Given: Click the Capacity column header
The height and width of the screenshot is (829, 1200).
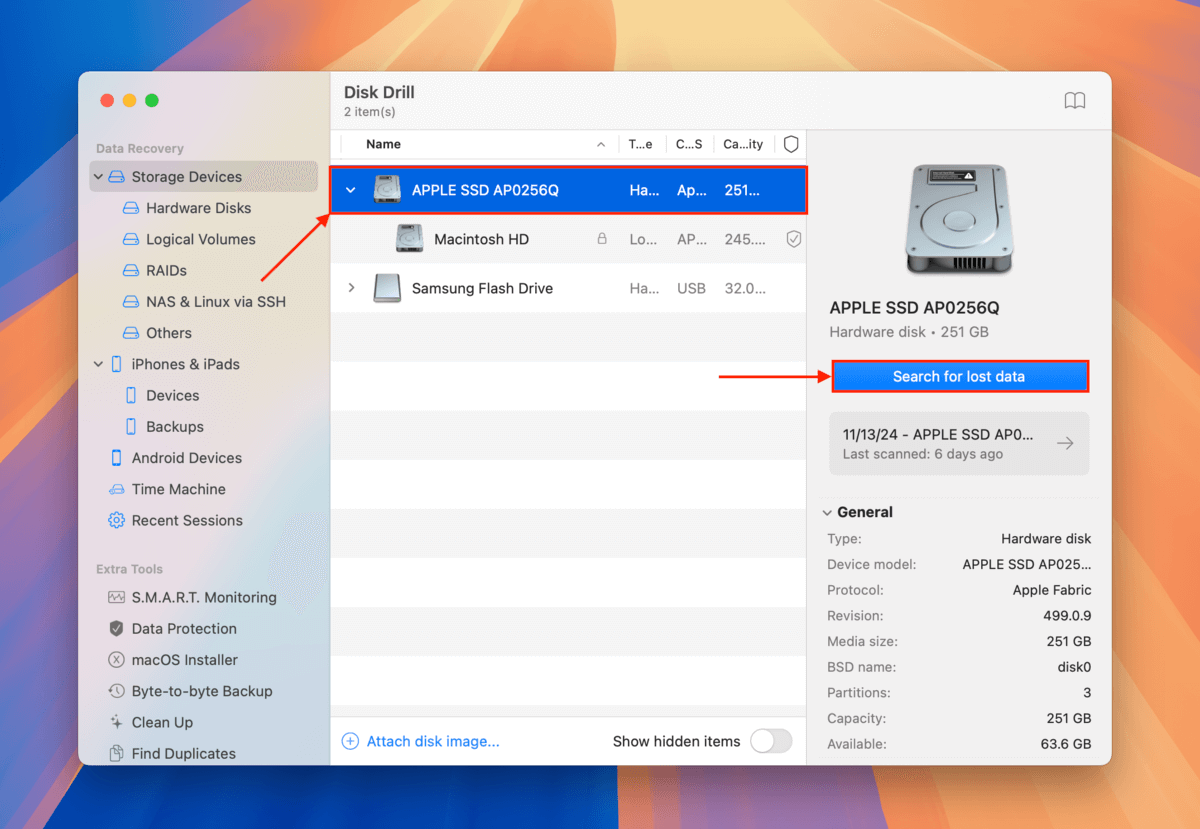Looking at the screenshot, I should coord(743,144).
